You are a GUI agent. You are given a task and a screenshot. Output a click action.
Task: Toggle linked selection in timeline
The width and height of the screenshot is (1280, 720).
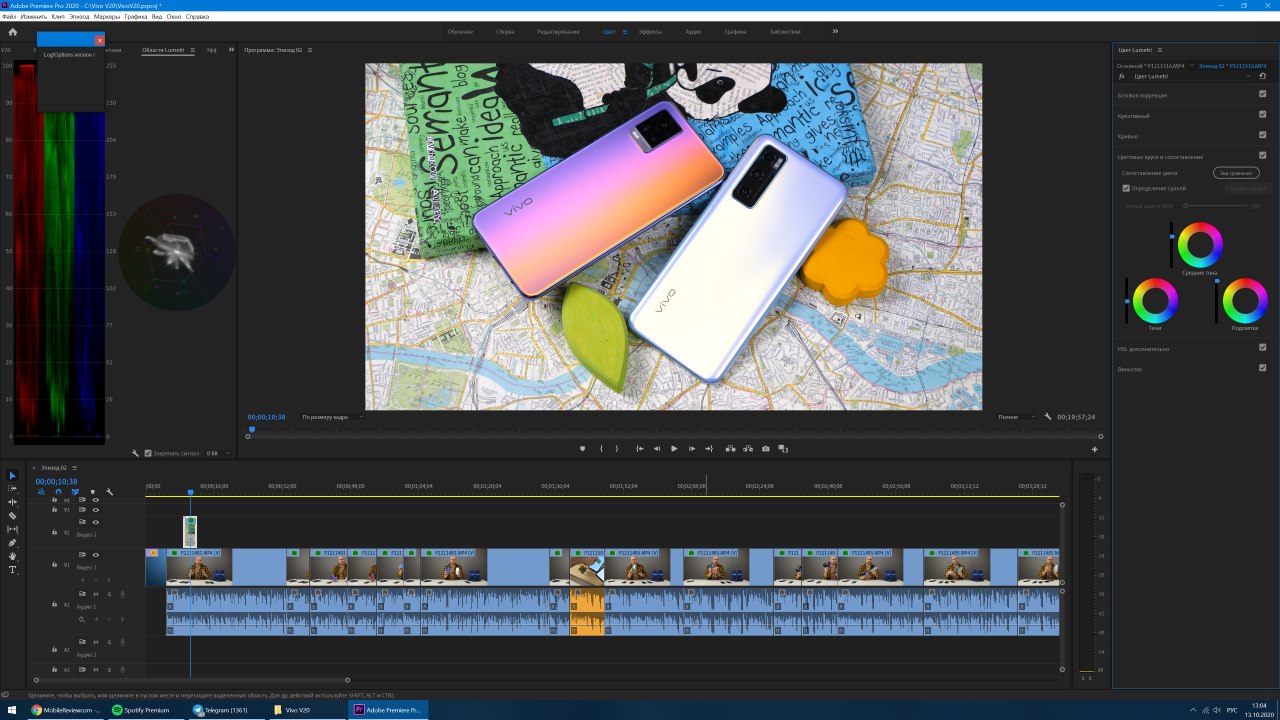tap(75, 492)
